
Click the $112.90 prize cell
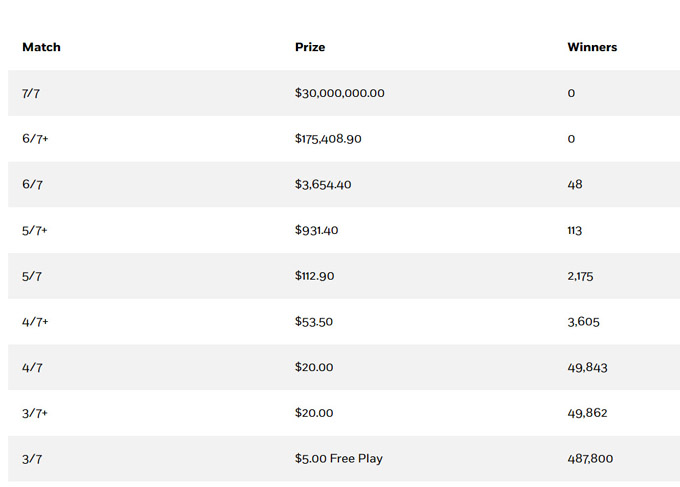[317, 276]
